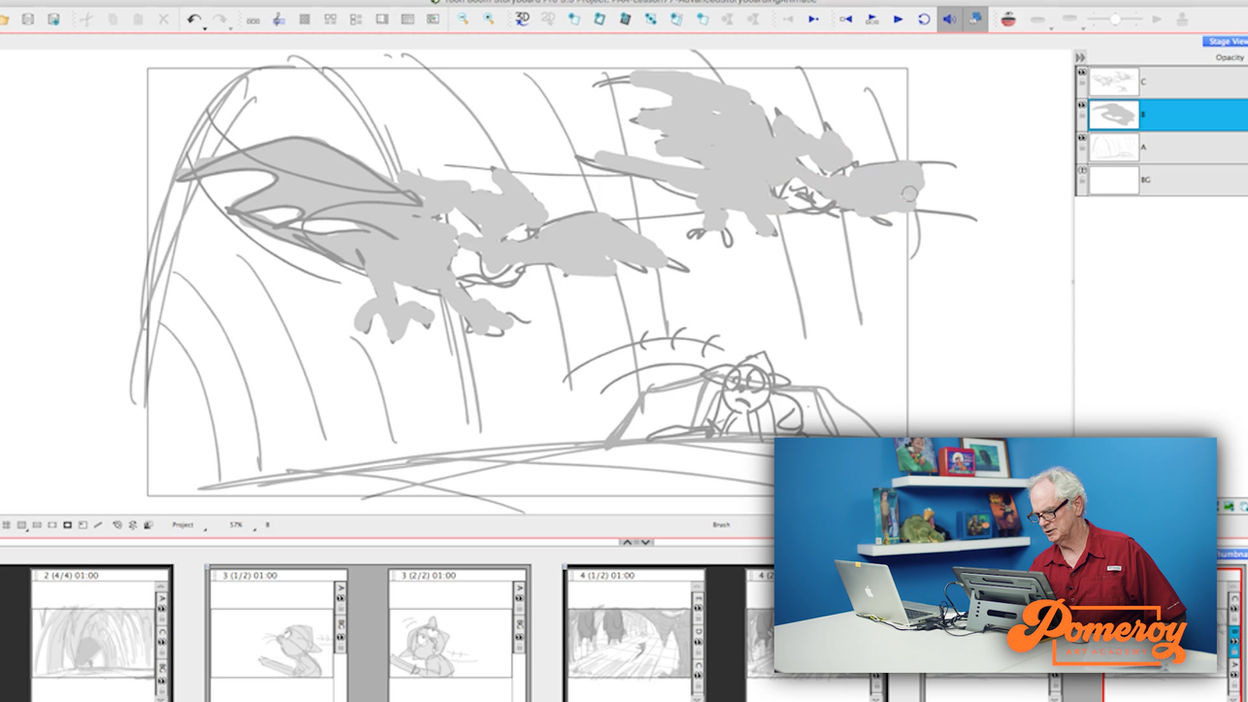Screen dimensions: 1248x702
Task: Click the Redo arrow icon
Action: click(x=219, y=19)
